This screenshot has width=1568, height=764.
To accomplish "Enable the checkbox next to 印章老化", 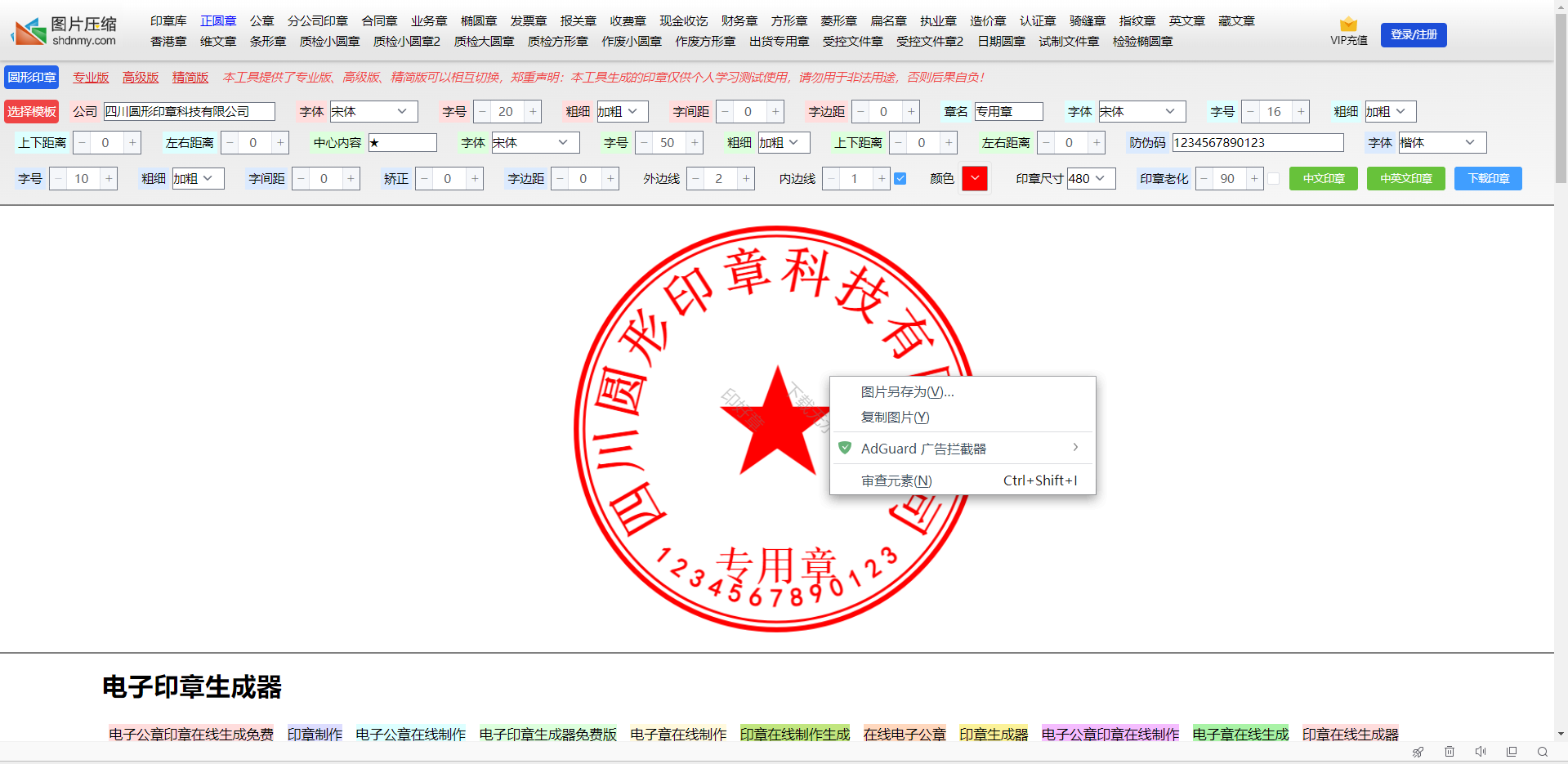I will pyautogui.click(x=1274, y=178).
